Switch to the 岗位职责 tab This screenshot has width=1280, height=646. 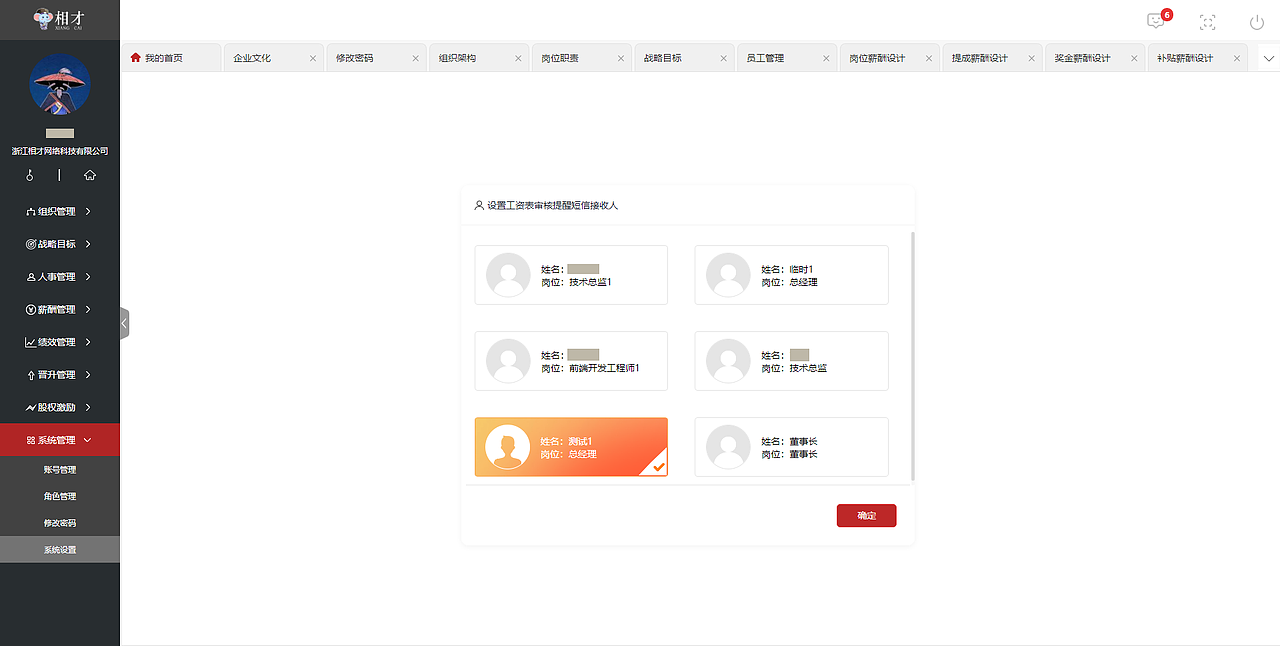[581, 58]
